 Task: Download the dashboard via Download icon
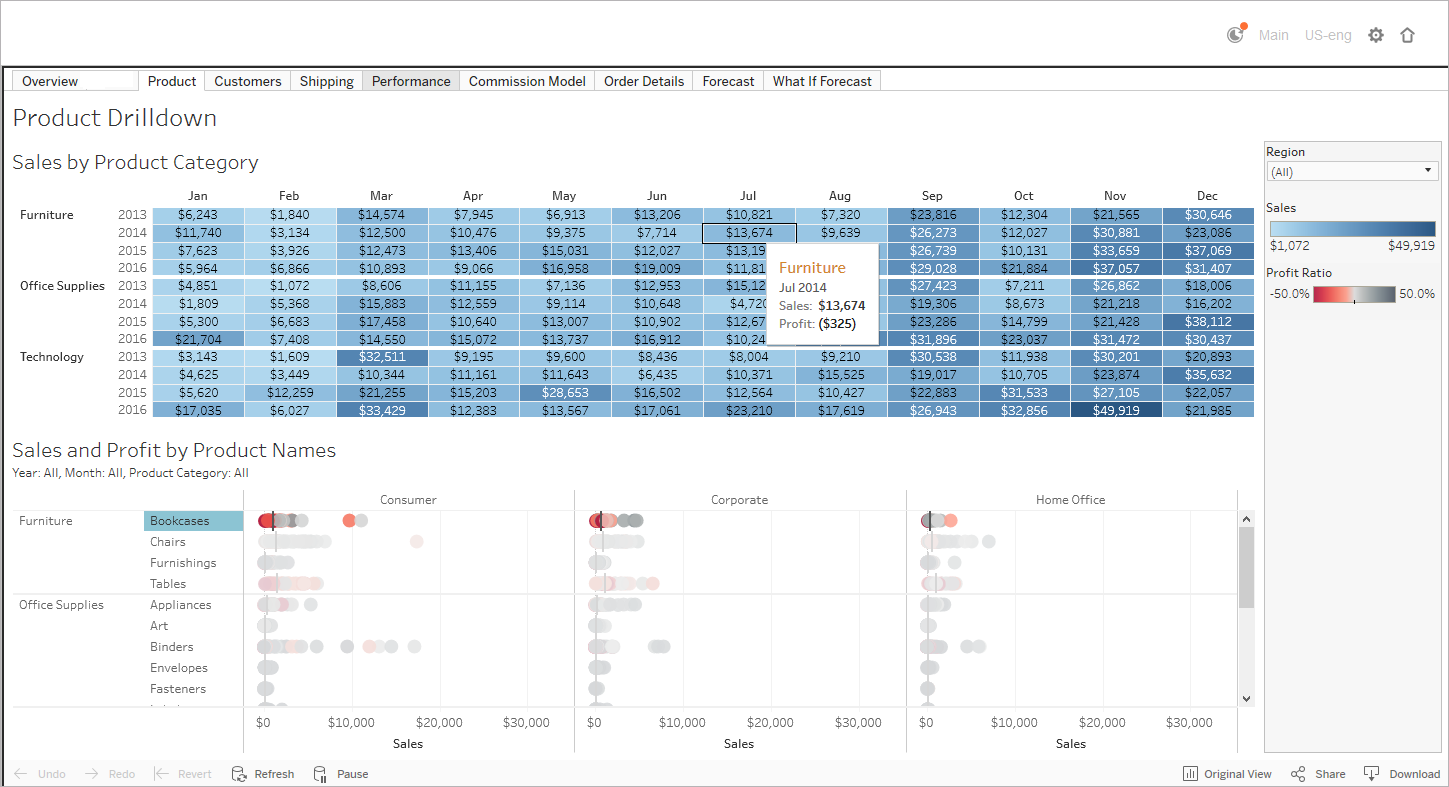pyautogui.click(x=1372, y=774)
